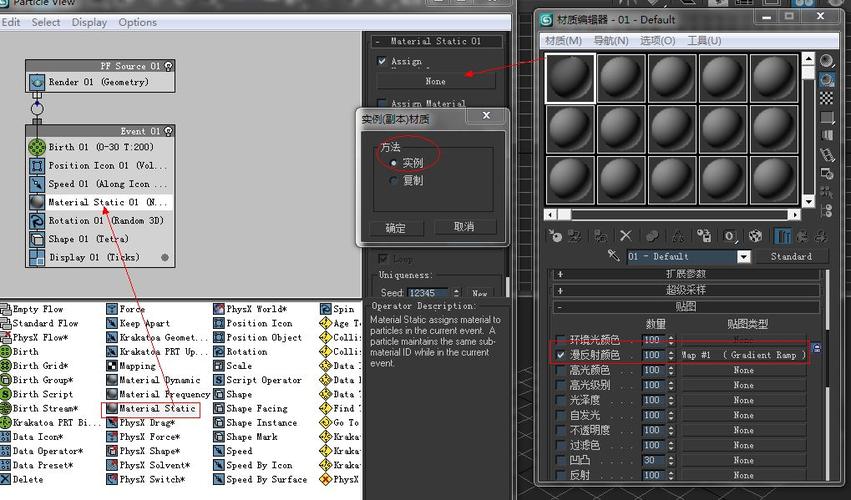Screen dimensions: 851x500
Task: Click PF Source 01 lightbulb toggle
Action: (169, 66)
